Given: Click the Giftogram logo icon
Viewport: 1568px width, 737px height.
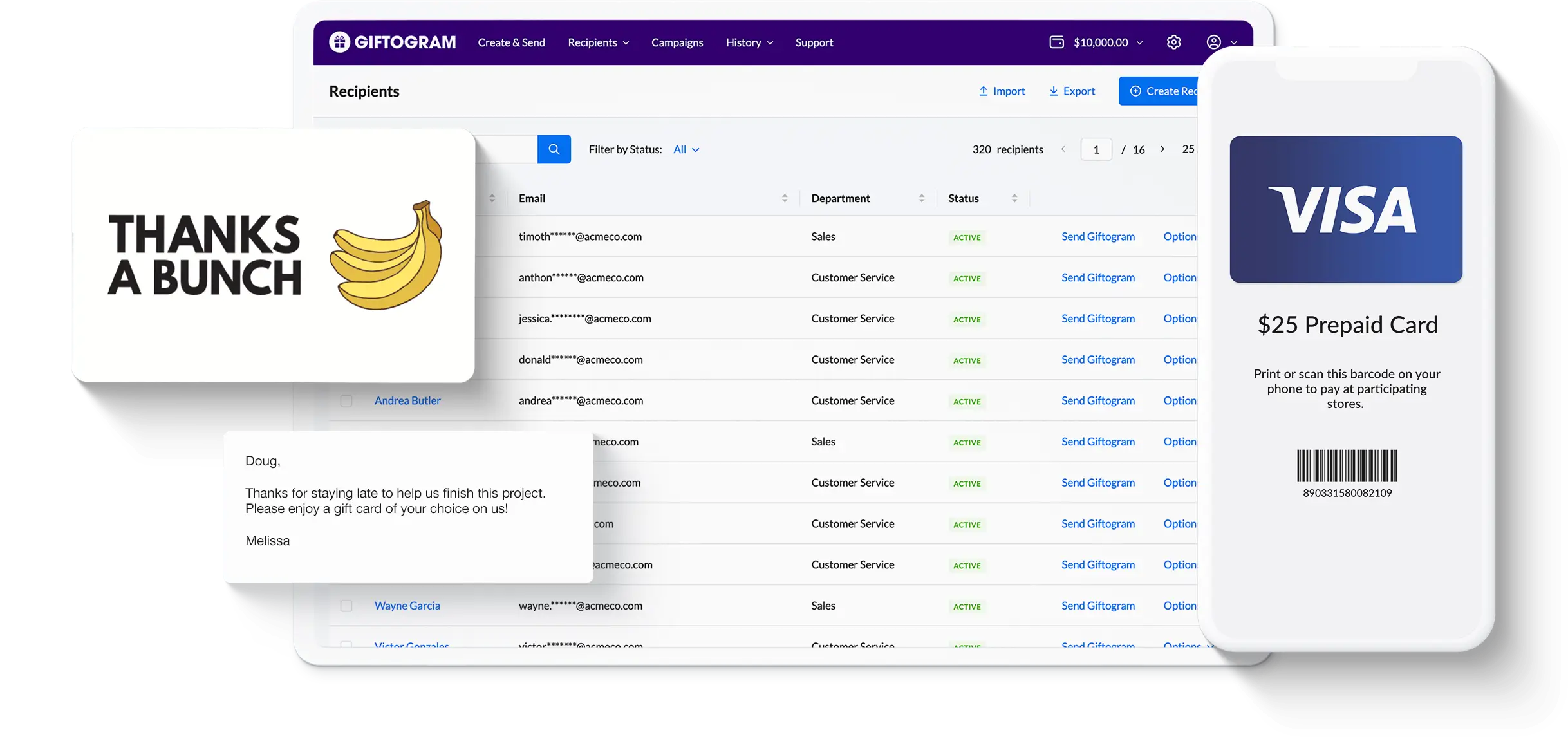Looking at the screenshot, I should (x=339, y=42).
